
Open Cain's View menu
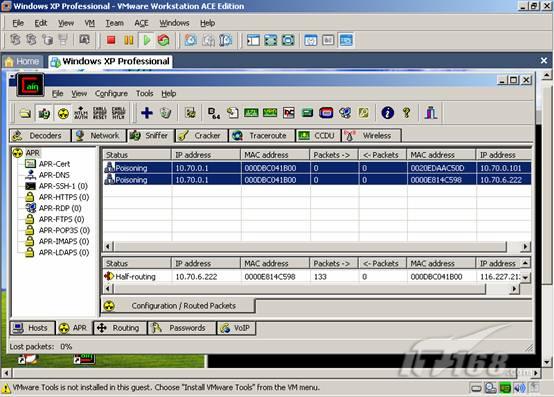(x=79, y=94)
